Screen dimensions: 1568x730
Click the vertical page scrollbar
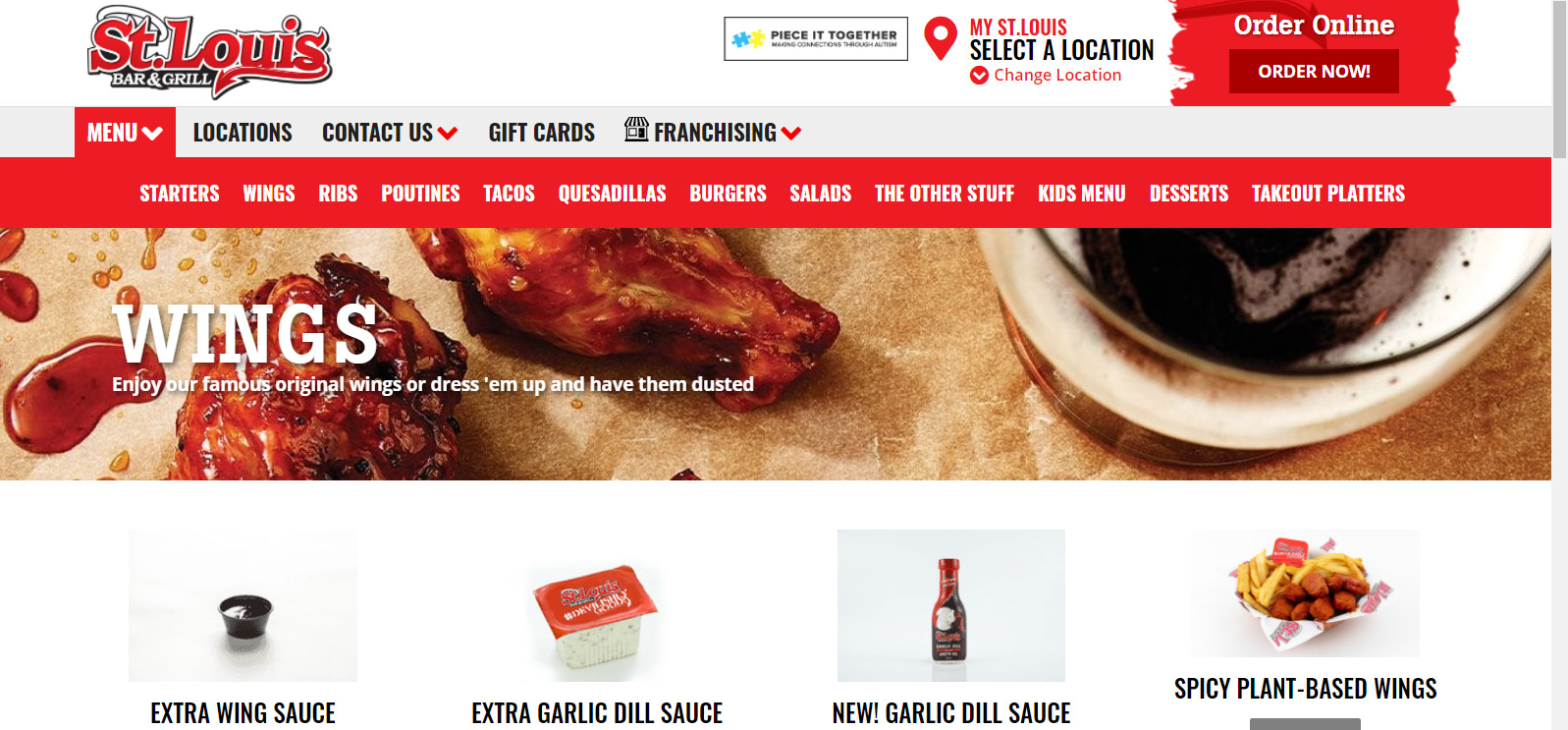[x=1559, y=365]
